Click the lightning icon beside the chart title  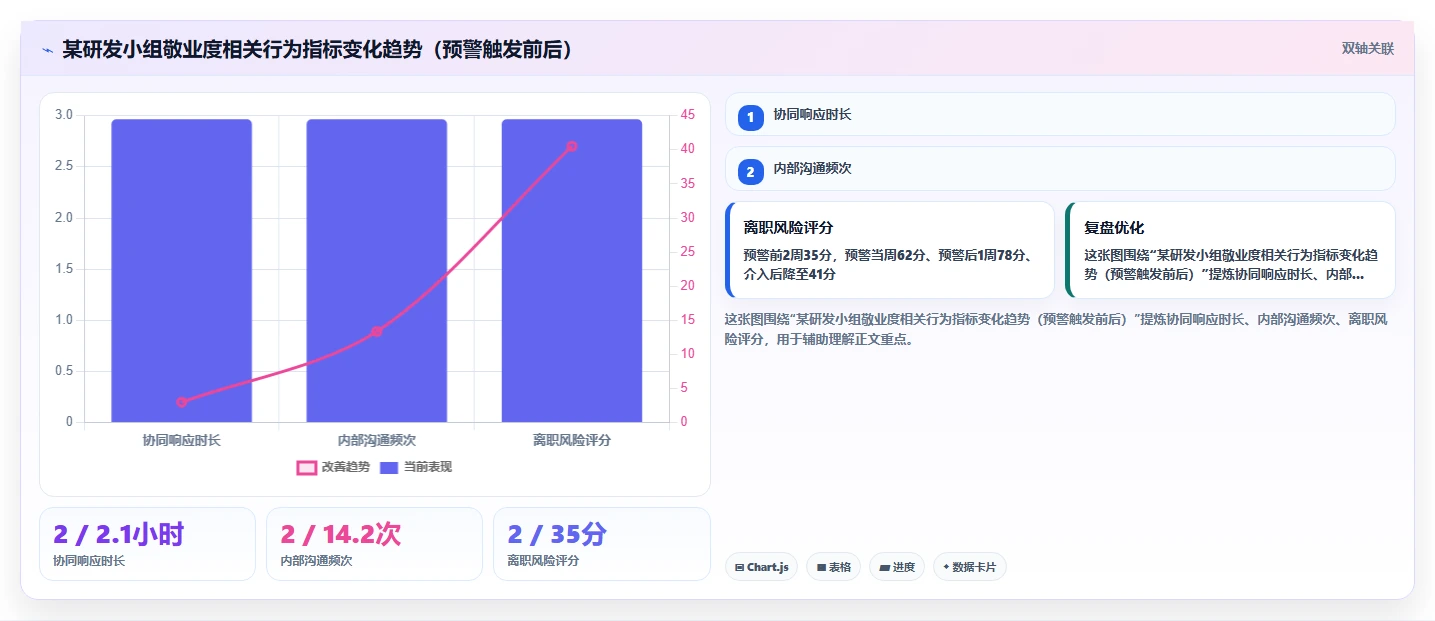point(48,49)
